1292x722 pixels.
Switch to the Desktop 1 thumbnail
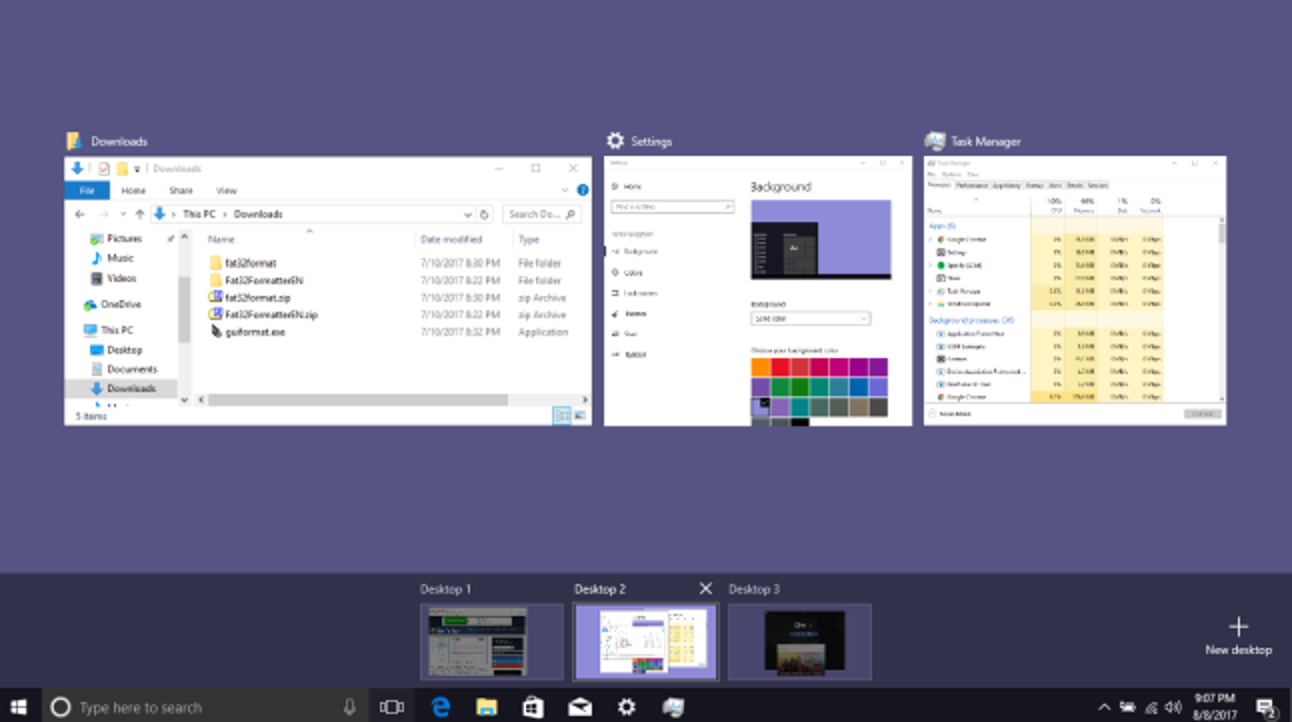pyautogui.click(x=491, y=641)
